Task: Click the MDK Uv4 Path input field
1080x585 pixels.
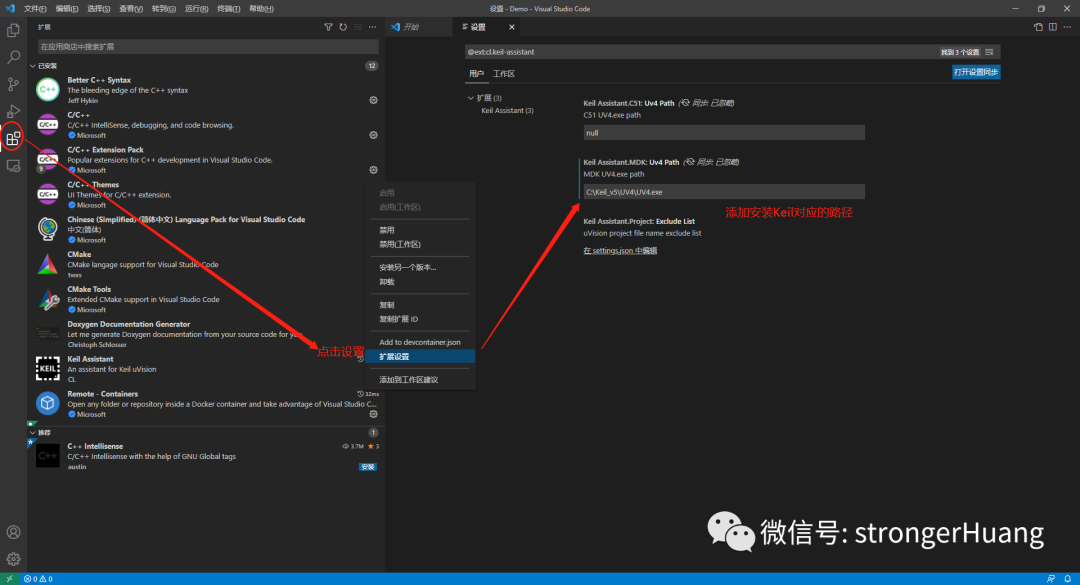Action: tap(723, 191)
